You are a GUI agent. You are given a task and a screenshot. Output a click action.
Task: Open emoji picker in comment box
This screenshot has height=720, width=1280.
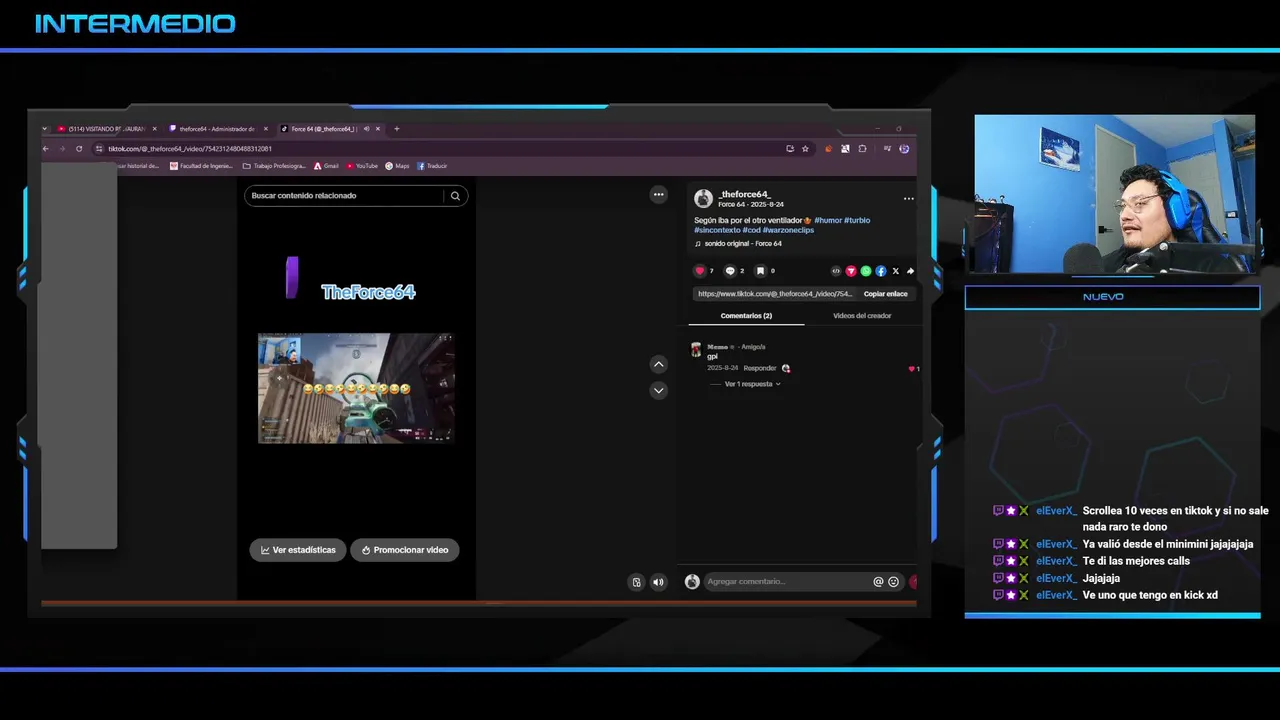click(x=893, y=582)
